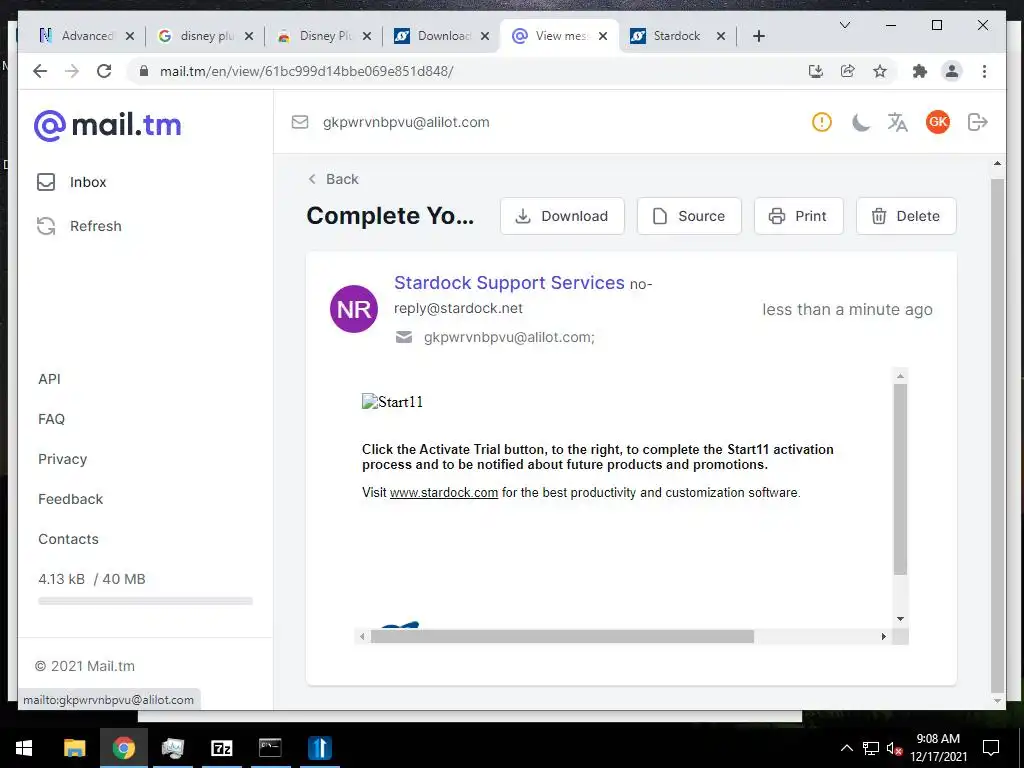This screenshot has height=768, width=1024.
Task: Open Chrome three-dot menu
Action: pos(984,71)
